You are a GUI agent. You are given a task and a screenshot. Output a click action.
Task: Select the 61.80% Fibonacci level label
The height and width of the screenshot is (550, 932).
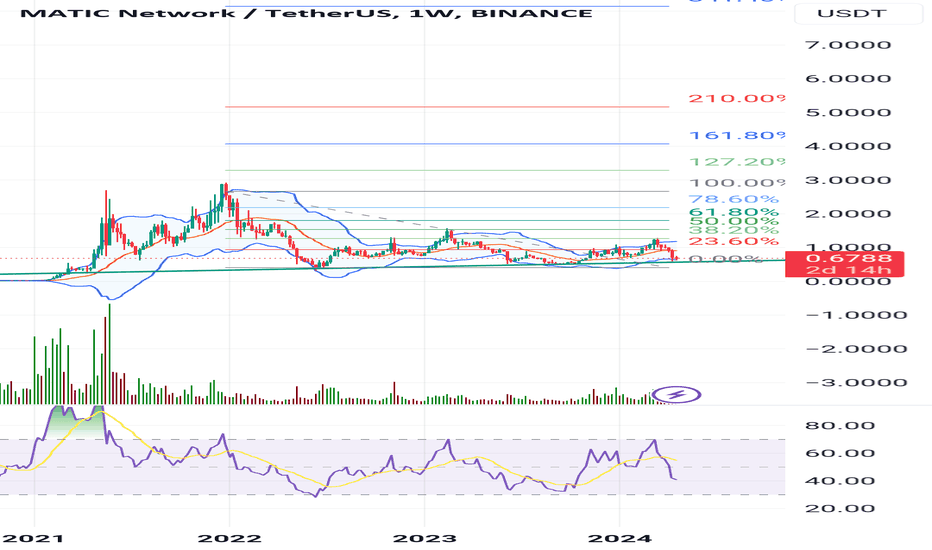(x=733, y=212)
